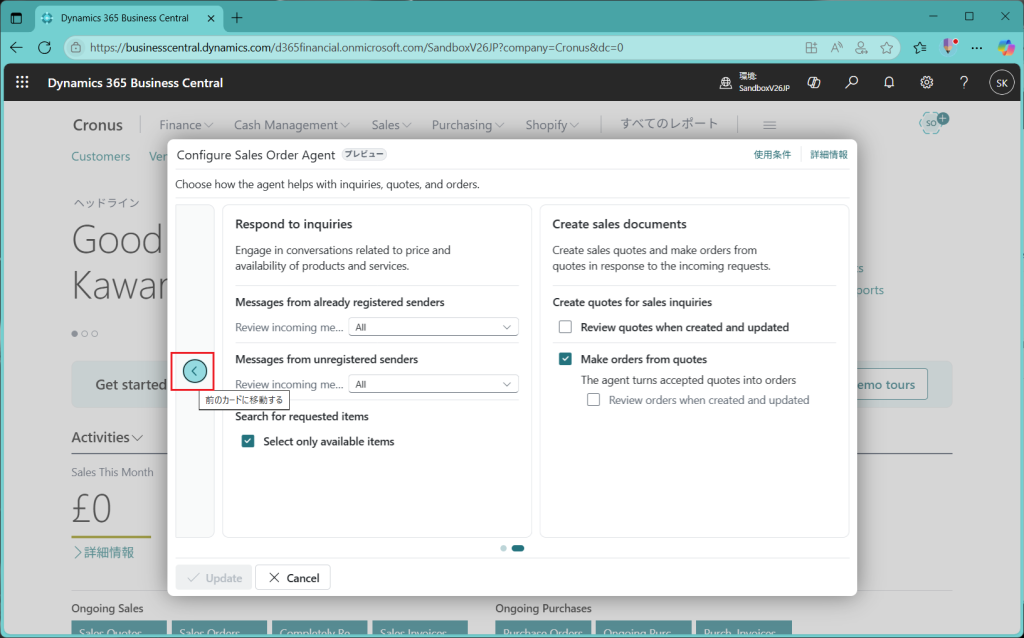
Task: Click the SandboxV26JP environment icon
Action: (726, 83)
